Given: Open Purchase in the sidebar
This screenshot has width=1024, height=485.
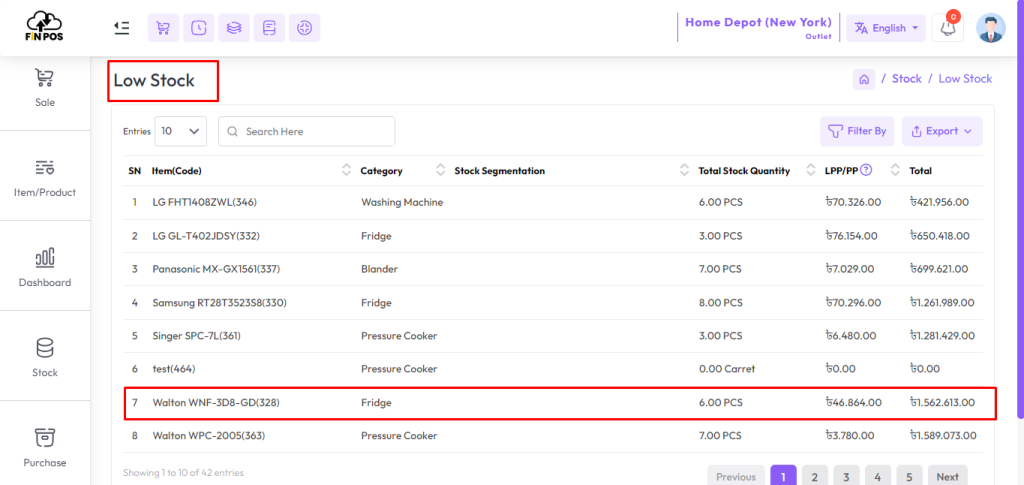Looking at the screenshot, I should pos(45,448).
